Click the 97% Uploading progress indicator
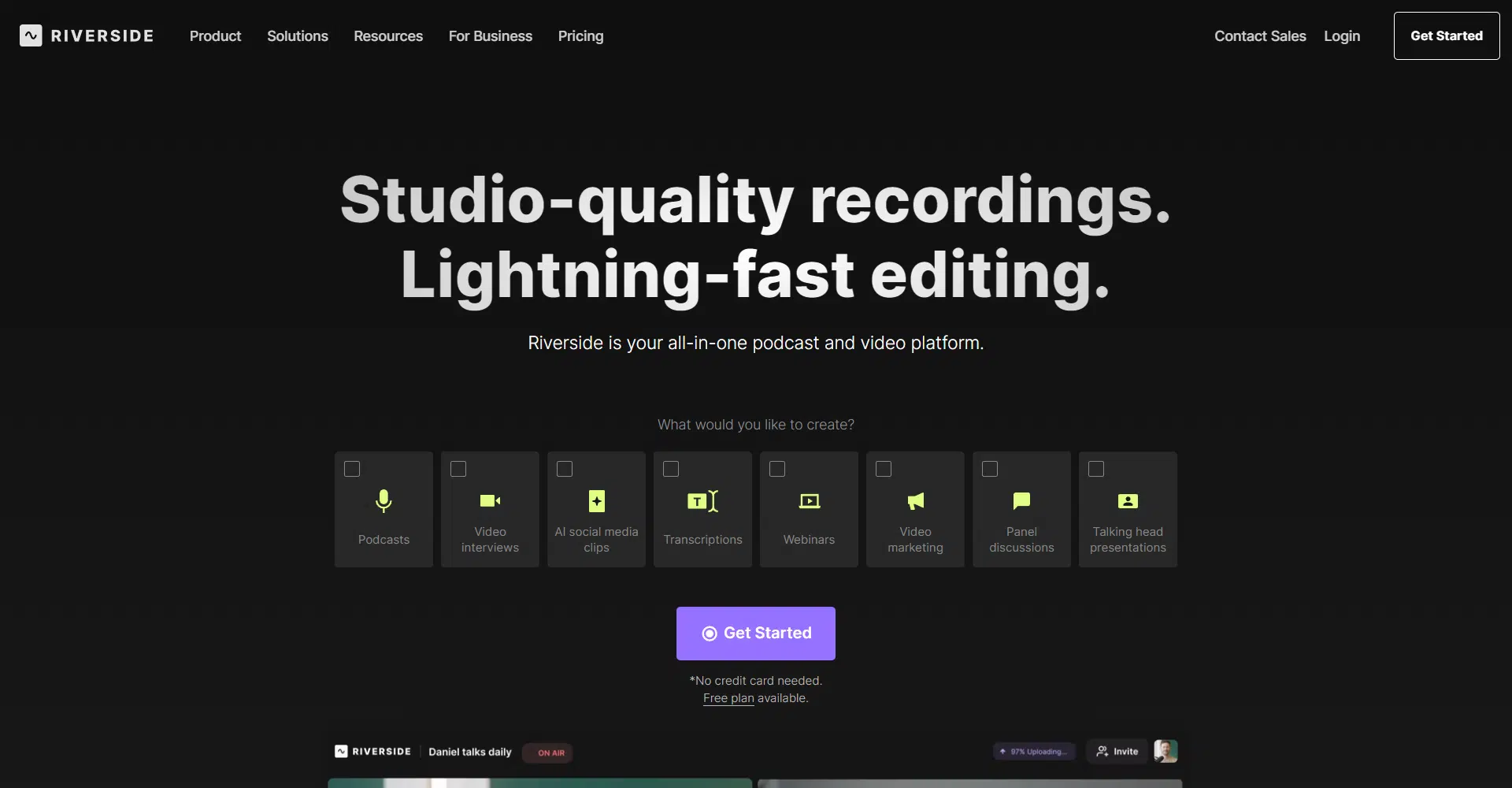This screenshot has width=1512, height=788. click(1034, 752)
